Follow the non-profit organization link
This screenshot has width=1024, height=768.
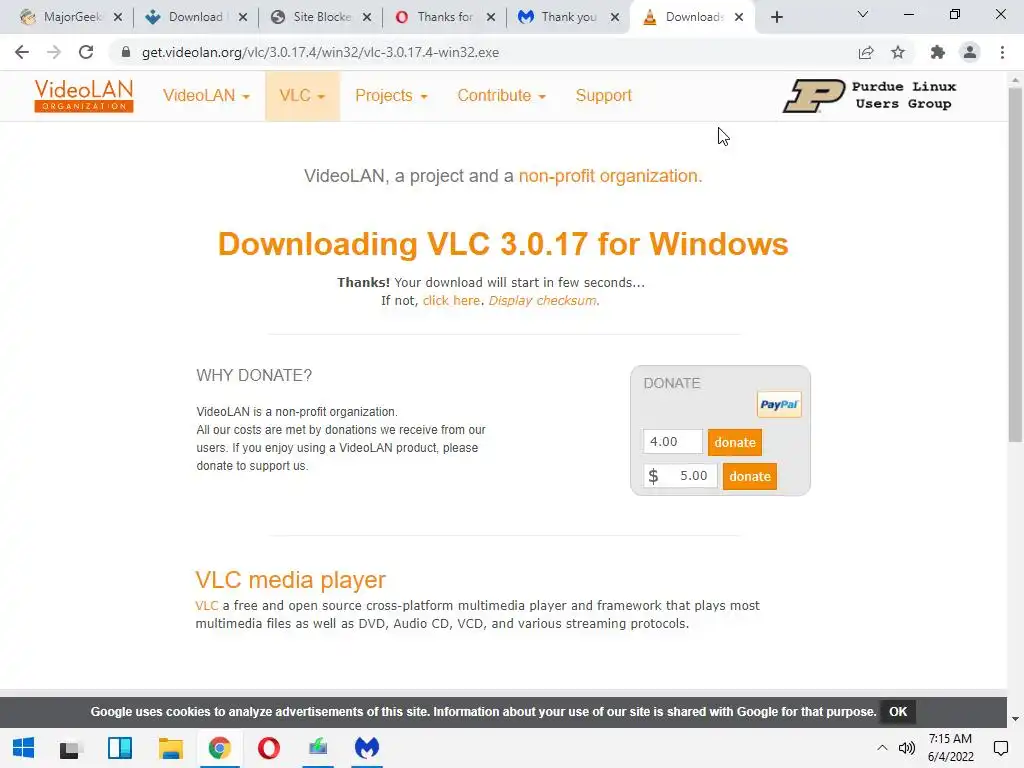tap(610, 176)
